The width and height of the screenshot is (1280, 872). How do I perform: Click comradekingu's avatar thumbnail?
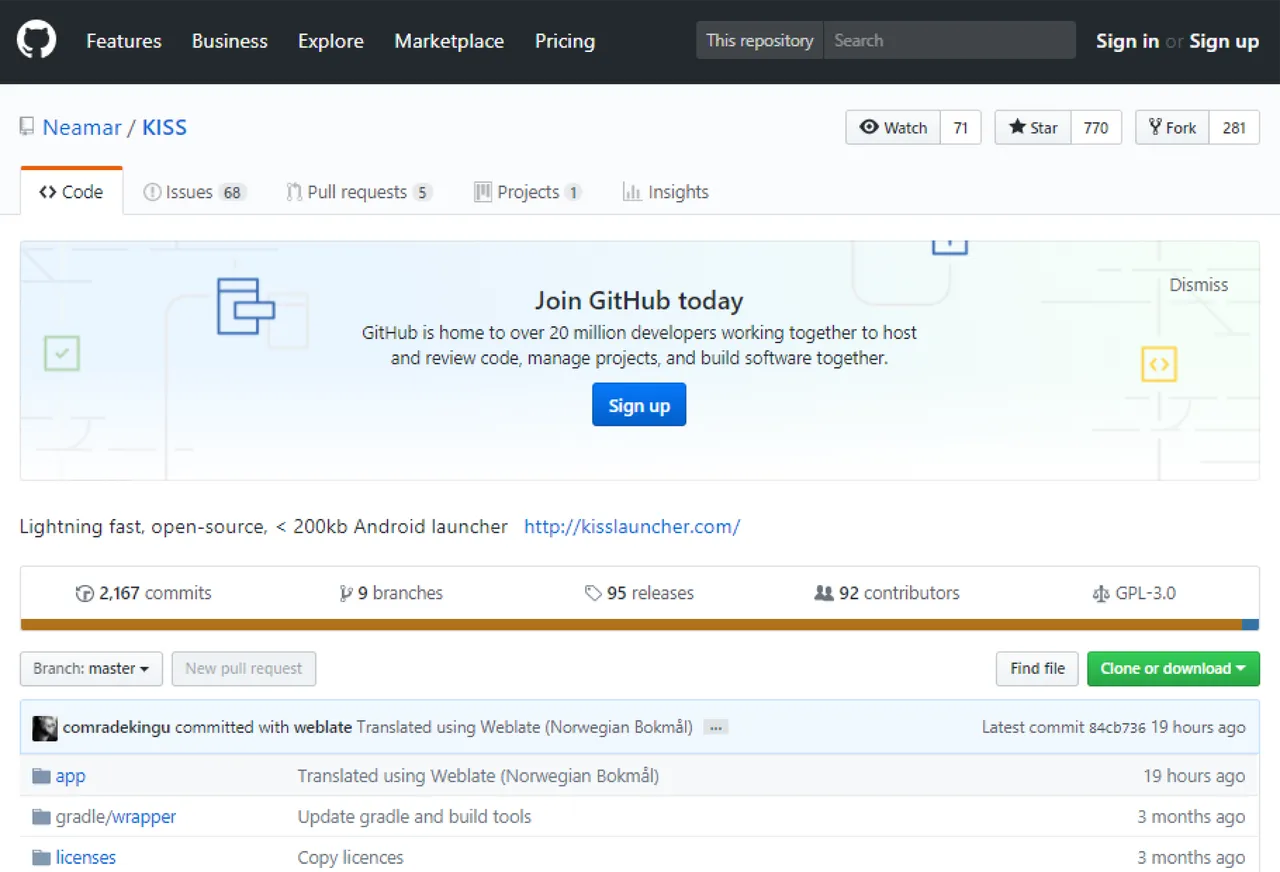(x=44, y=727)
